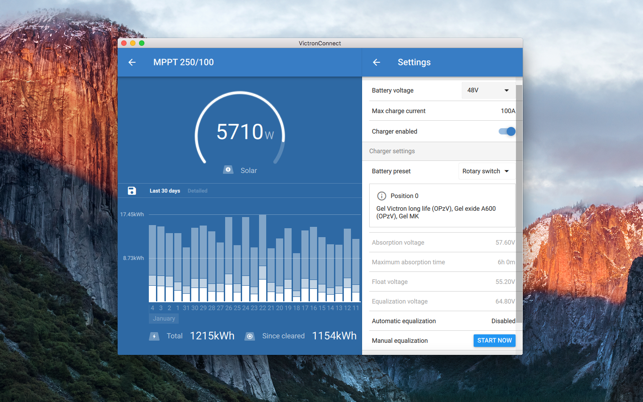
Task: Click the green maximize window button
Action: click(142, 43)
